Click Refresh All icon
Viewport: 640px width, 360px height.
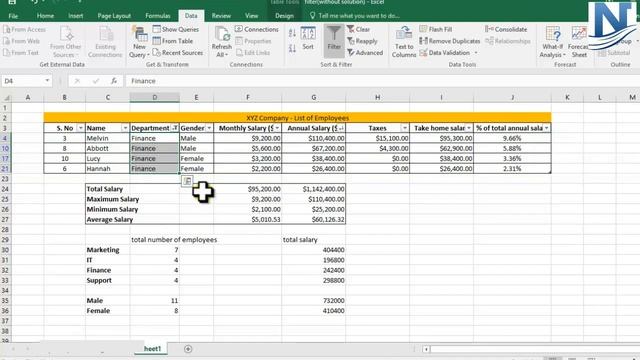(222, 42)
